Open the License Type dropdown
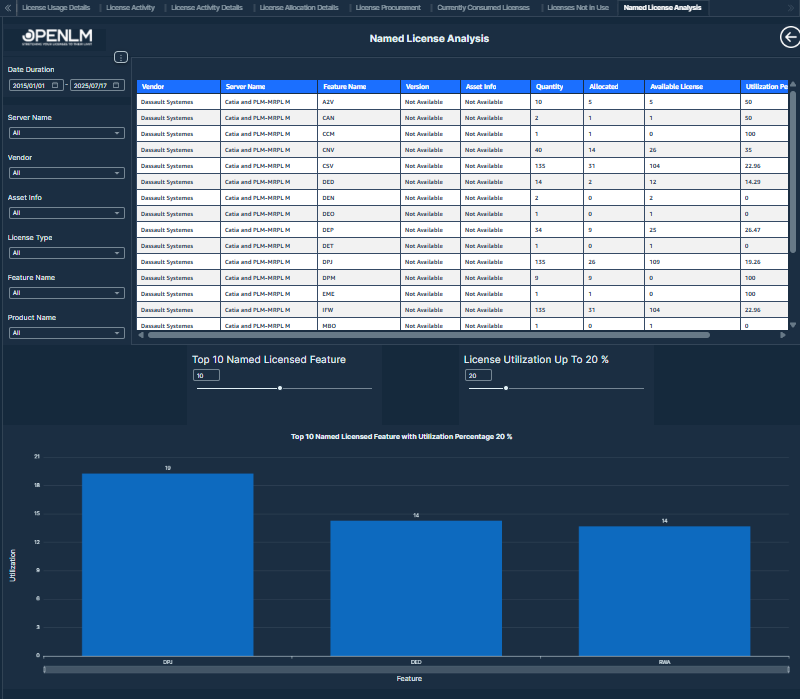 coord(66,253)
